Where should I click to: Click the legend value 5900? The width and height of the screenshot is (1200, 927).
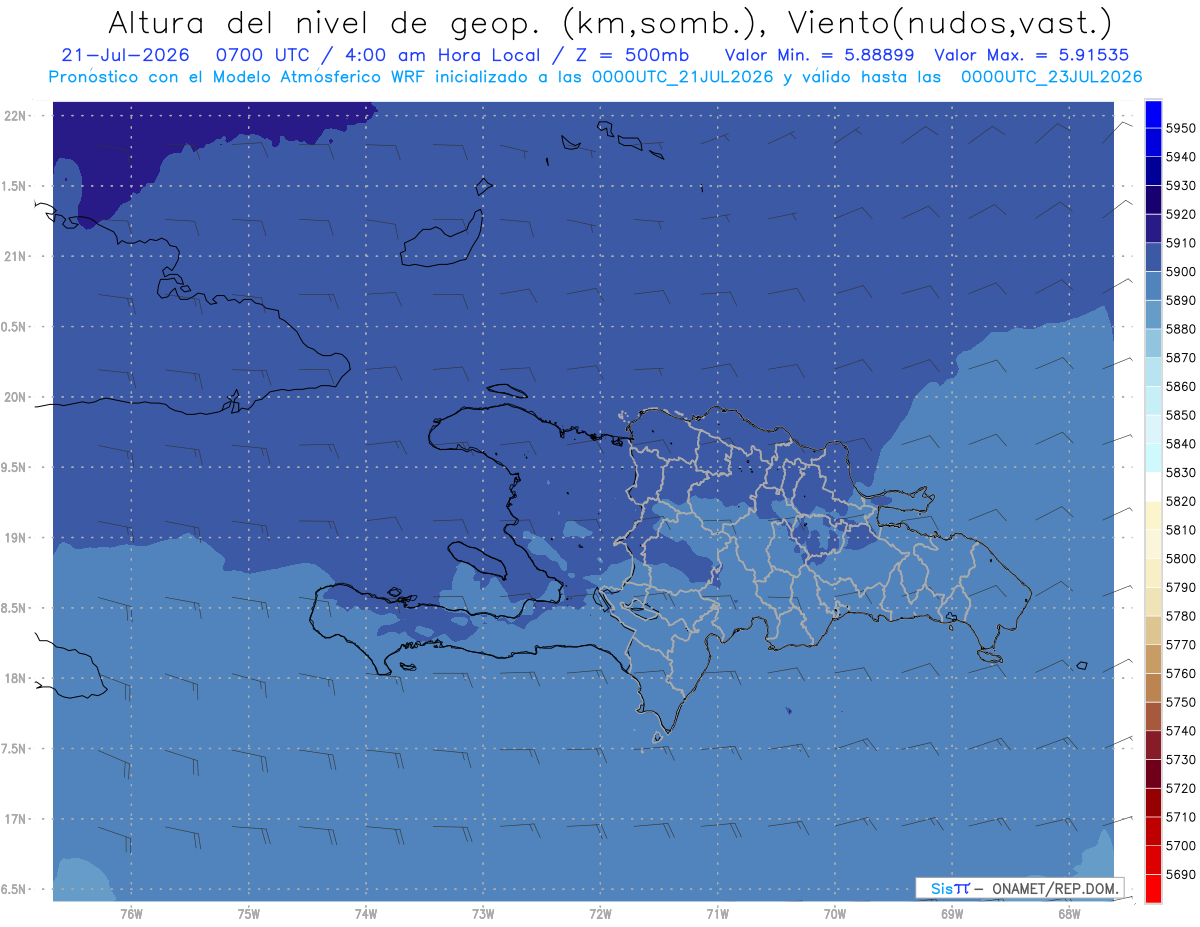(x=1180, y=272)
